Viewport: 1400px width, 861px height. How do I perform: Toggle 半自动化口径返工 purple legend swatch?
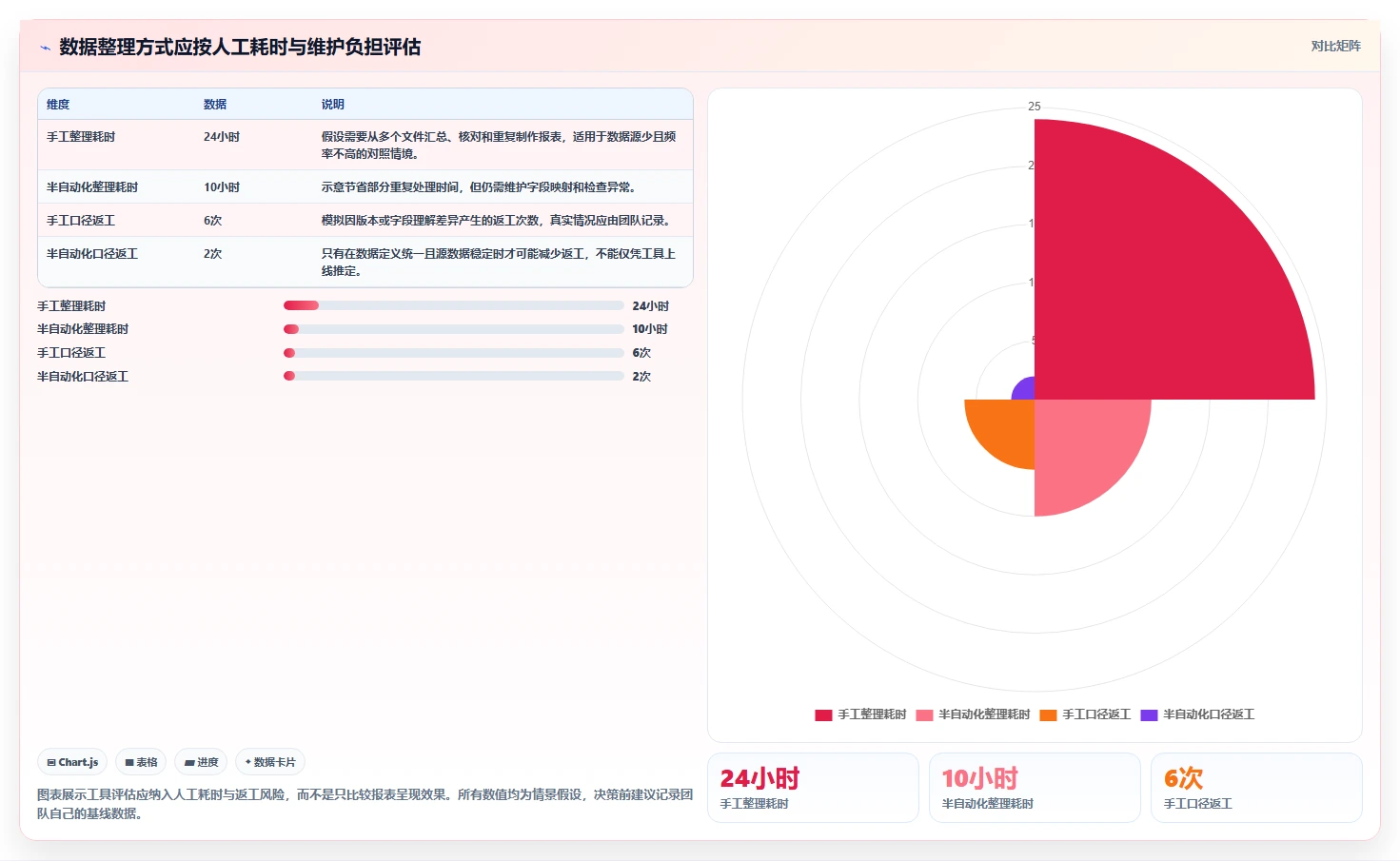1149,714
